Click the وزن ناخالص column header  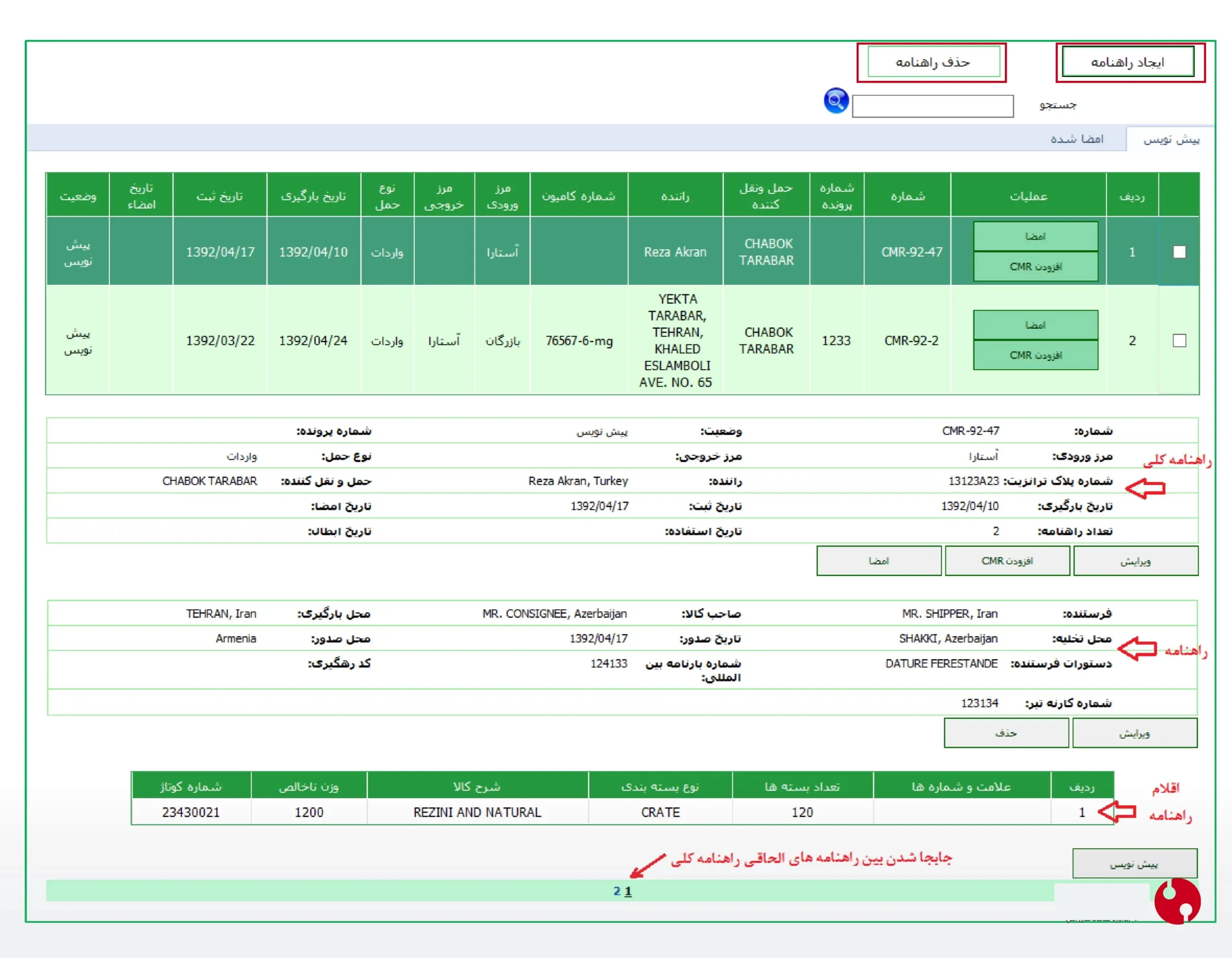tap(308, 786)
